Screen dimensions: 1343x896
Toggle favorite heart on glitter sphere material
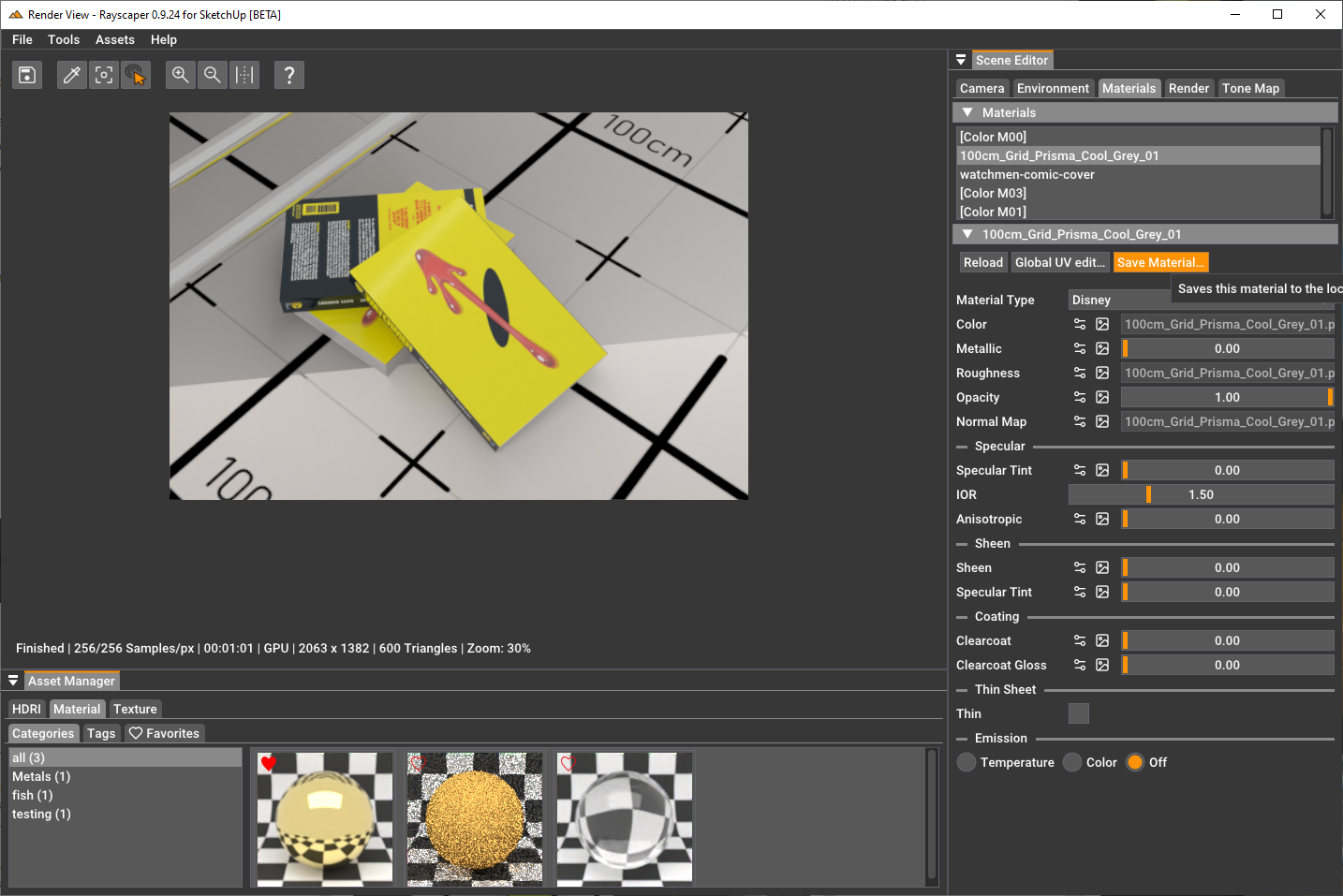point(419,764)
